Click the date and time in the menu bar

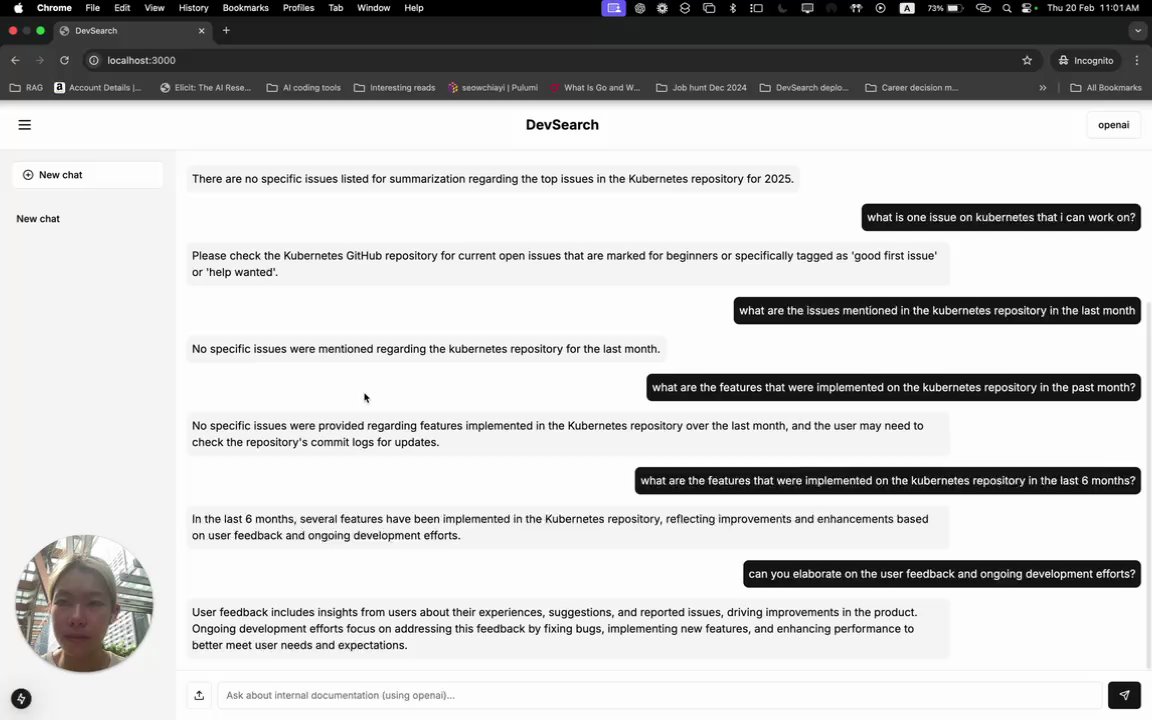[x=1092, y=8]
